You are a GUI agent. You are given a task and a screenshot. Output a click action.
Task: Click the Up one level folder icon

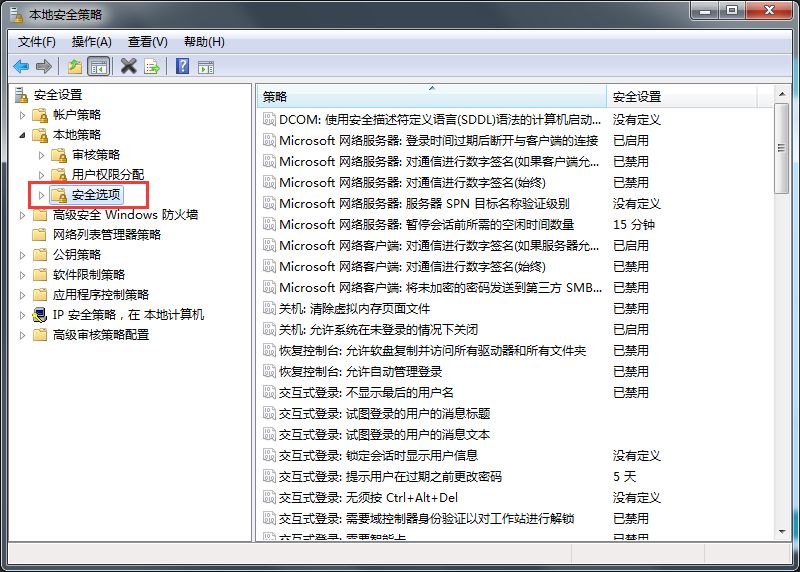[74, 66]
